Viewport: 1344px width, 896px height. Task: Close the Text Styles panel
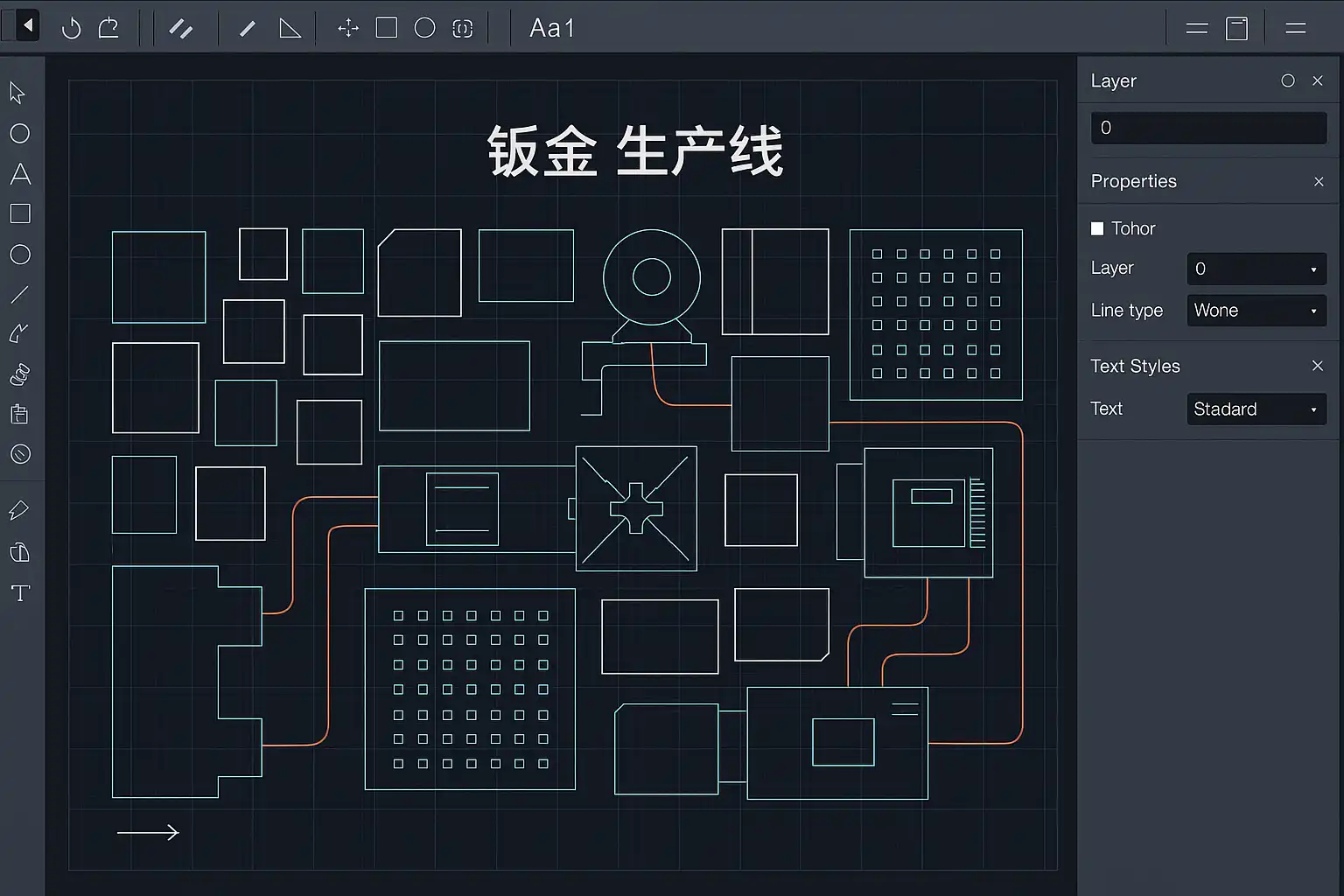tap(1318, 366)
